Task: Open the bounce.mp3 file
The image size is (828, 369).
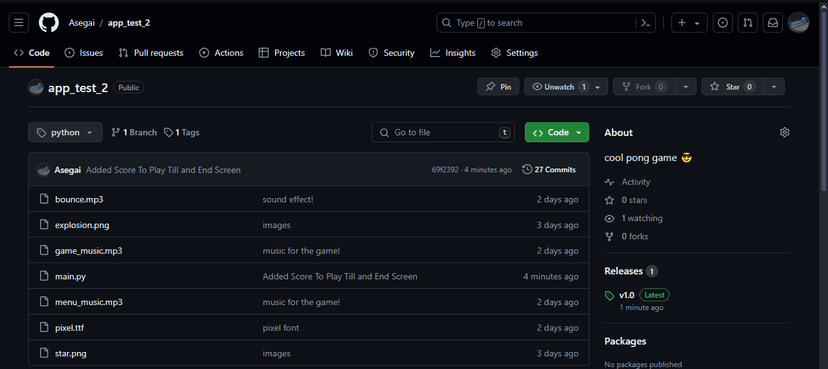Action: (x=79, y=200)
